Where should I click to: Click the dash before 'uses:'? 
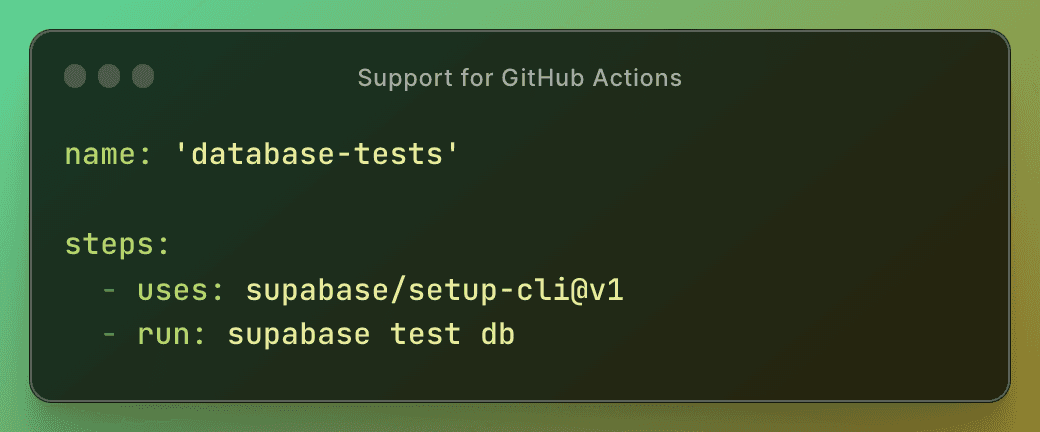point(109,291)
